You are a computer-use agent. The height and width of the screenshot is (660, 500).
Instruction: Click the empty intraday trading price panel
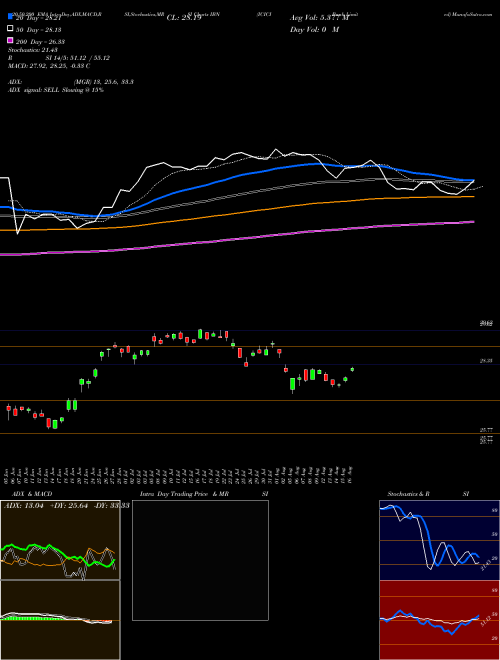[x=200, y=560]
